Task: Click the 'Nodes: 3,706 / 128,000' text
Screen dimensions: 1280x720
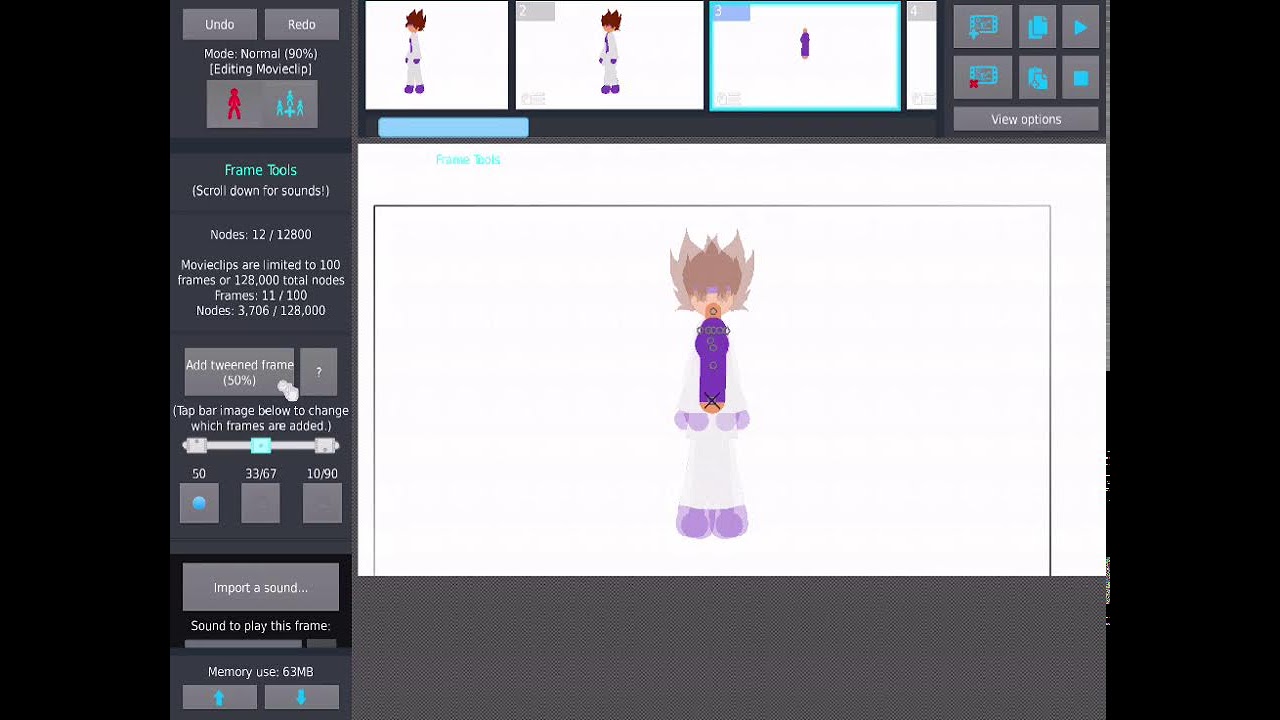Action: 261,311
